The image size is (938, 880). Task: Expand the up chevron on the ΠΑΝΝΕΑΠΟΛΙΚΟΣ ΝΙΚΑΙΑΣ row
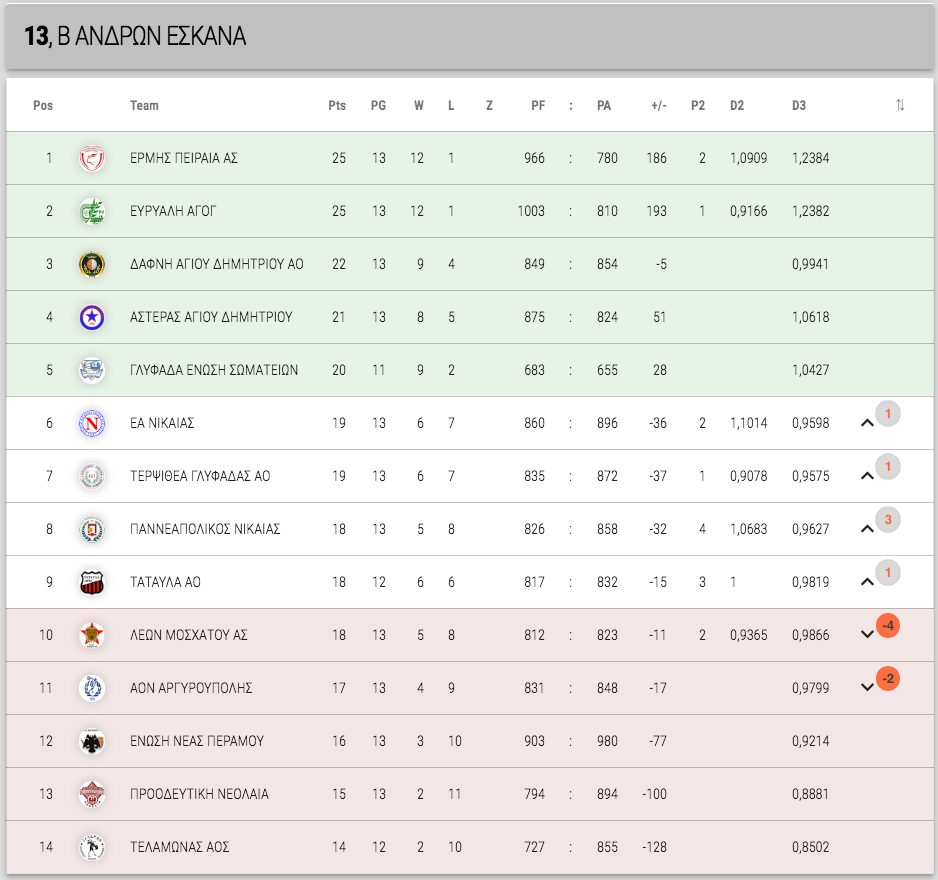(x=867, y=529)
